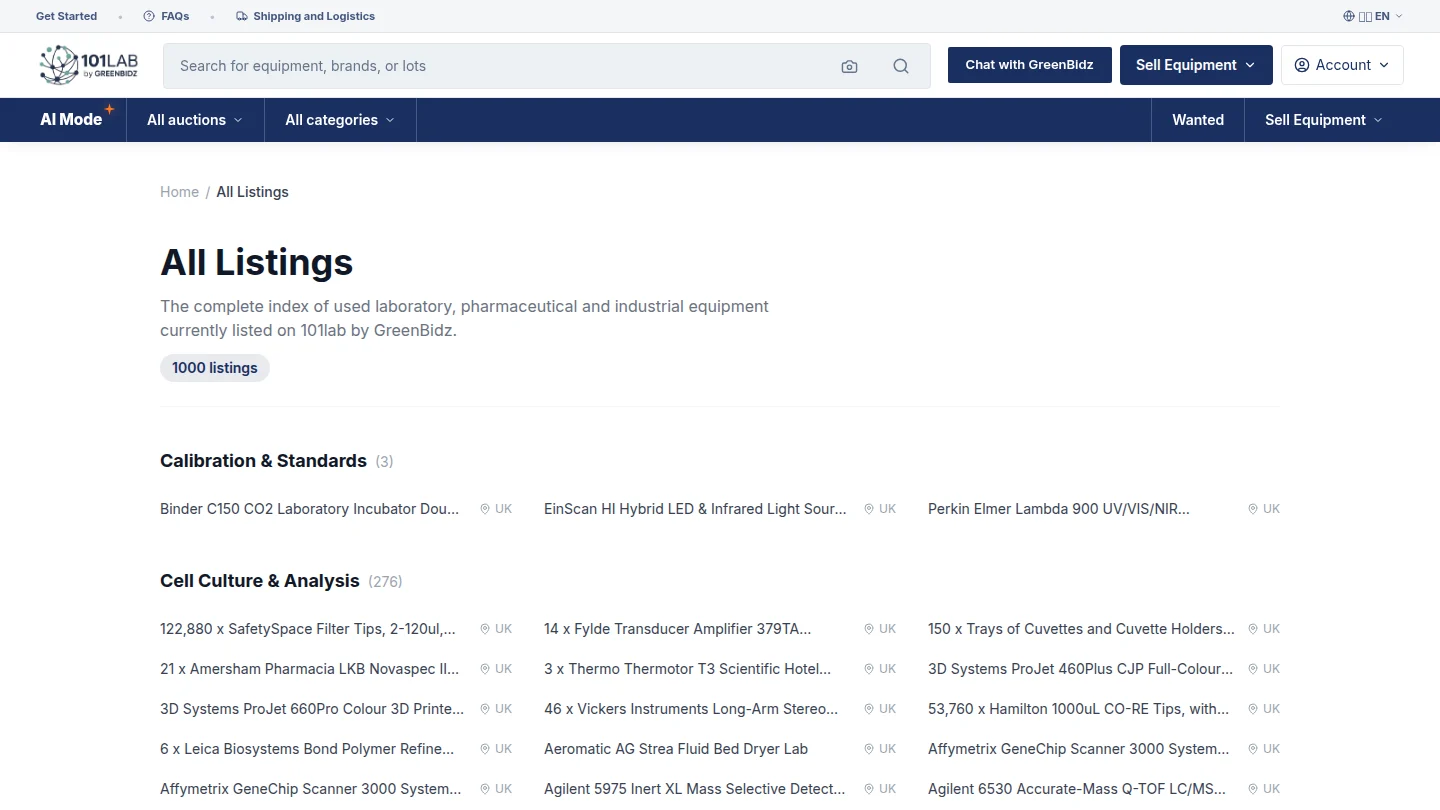1440x810 pixels.
Task: Open the Account dropdown
Action: point(1342,65)
